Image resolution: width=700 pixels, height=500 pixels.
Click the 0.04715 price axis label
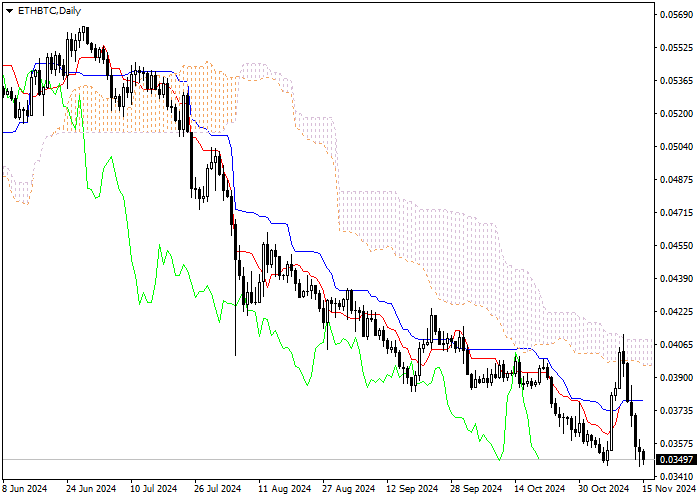coord(676,212)
